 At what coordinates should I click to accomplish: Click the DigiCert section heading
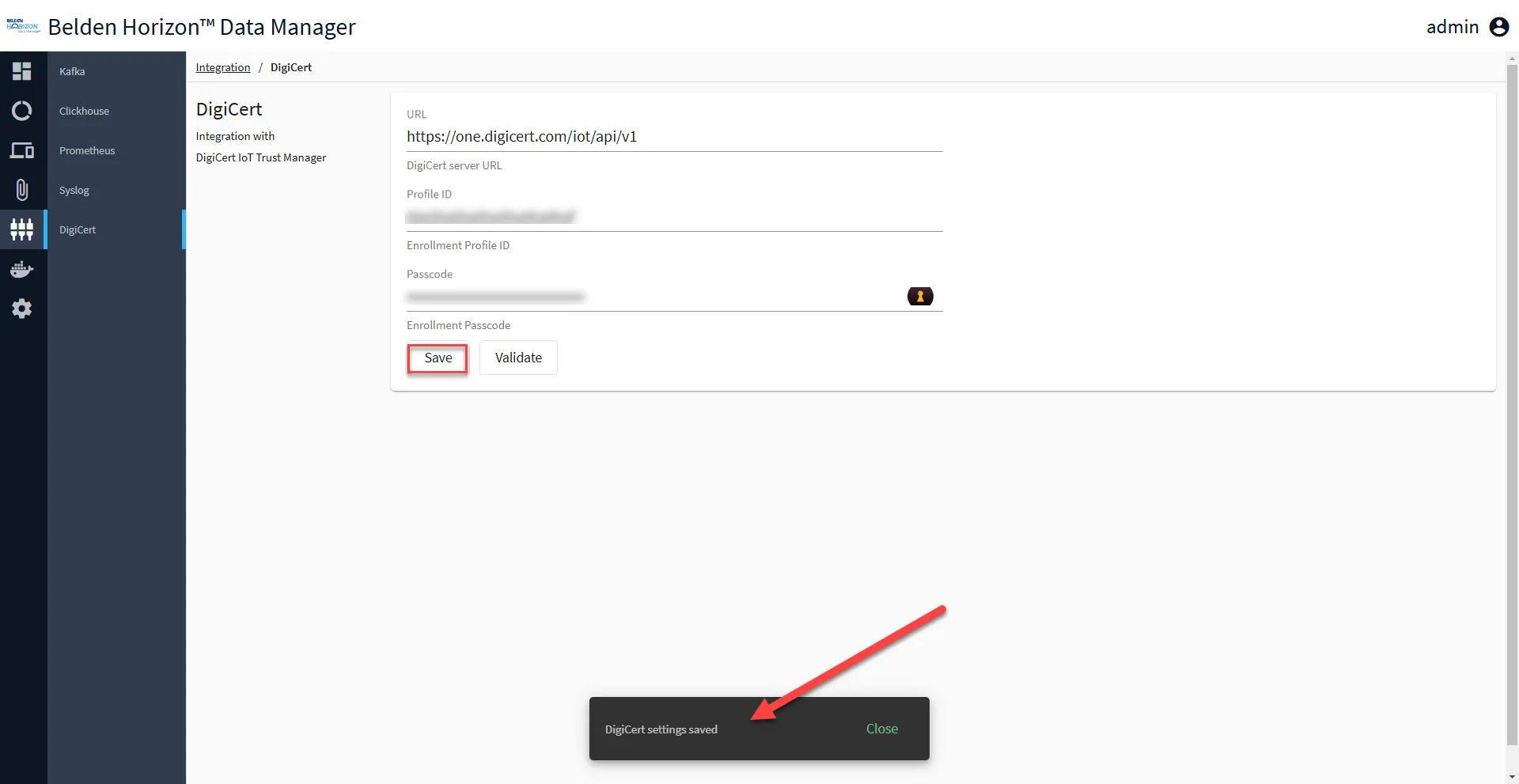point(229,109)
